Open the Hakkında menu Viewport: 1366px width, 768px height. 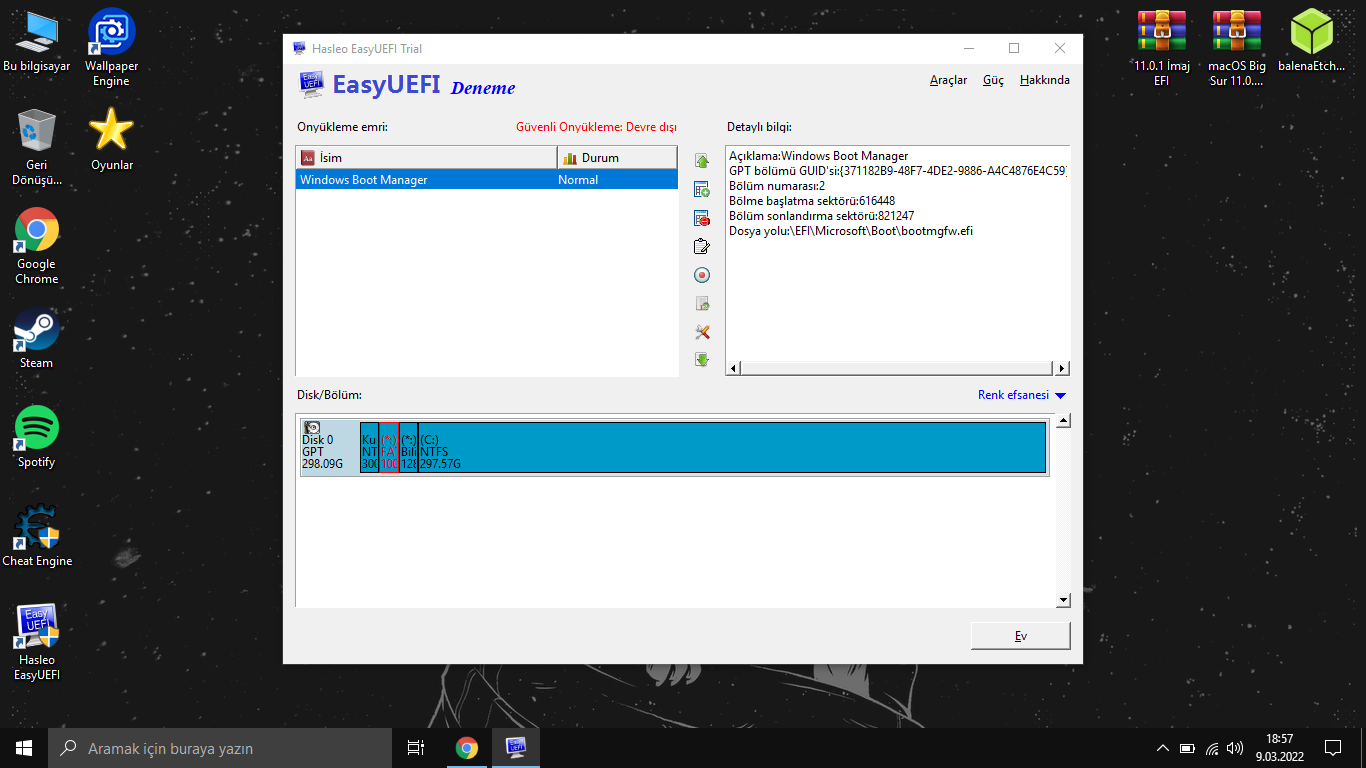pos(1044,80)
